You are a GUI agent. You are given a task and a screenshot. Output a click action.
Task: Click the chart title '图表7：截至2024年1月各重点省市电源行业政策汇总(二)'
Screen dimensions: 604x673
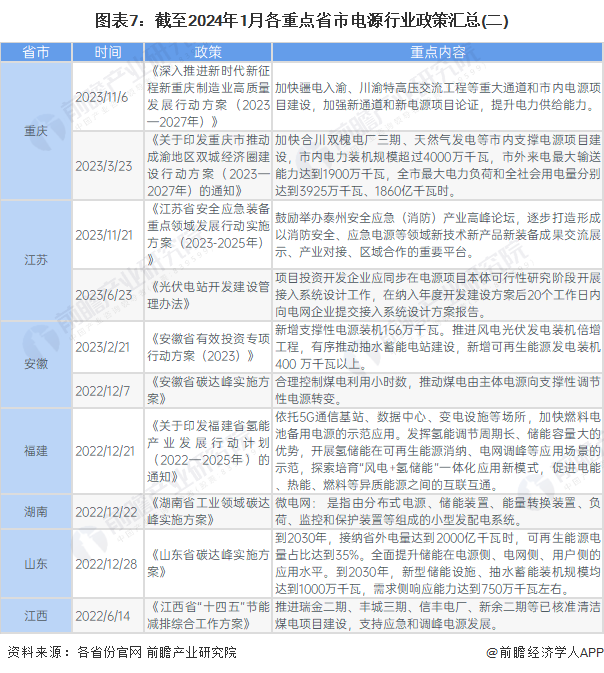301,21
